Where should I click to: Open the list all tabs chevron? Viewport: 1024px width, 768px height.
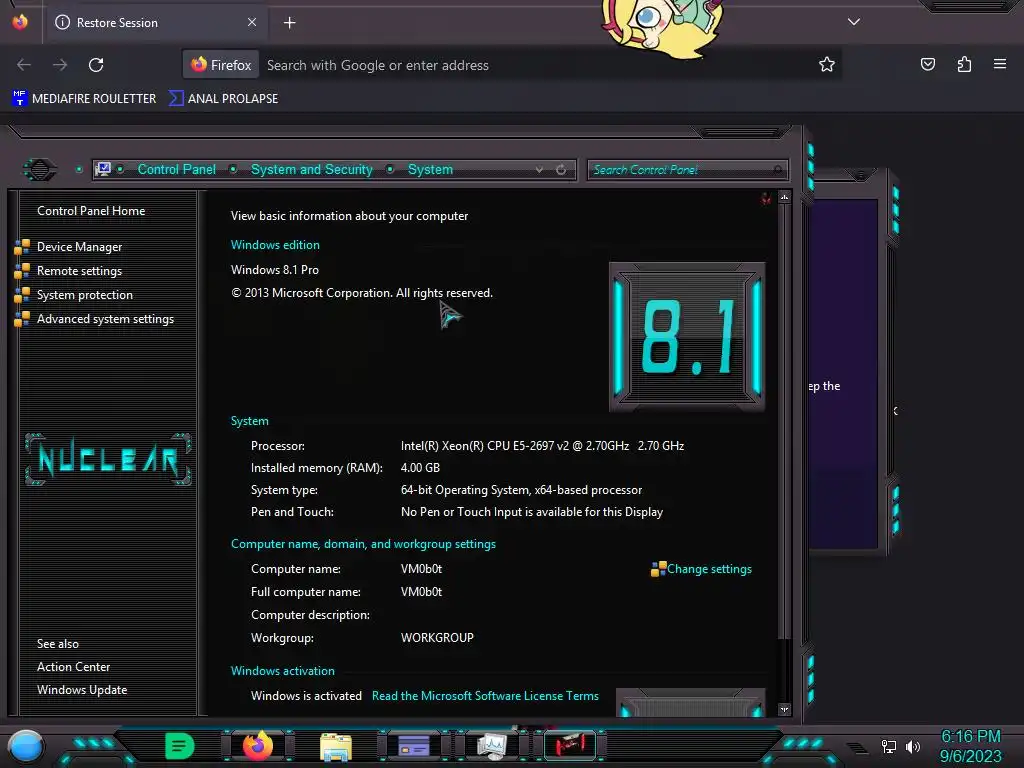click(854, 22)
